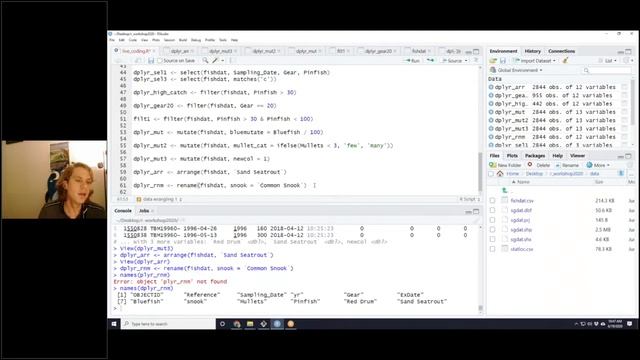
Task: View dplyr_rnm data as table grid icon
Action: pos(624,137)
